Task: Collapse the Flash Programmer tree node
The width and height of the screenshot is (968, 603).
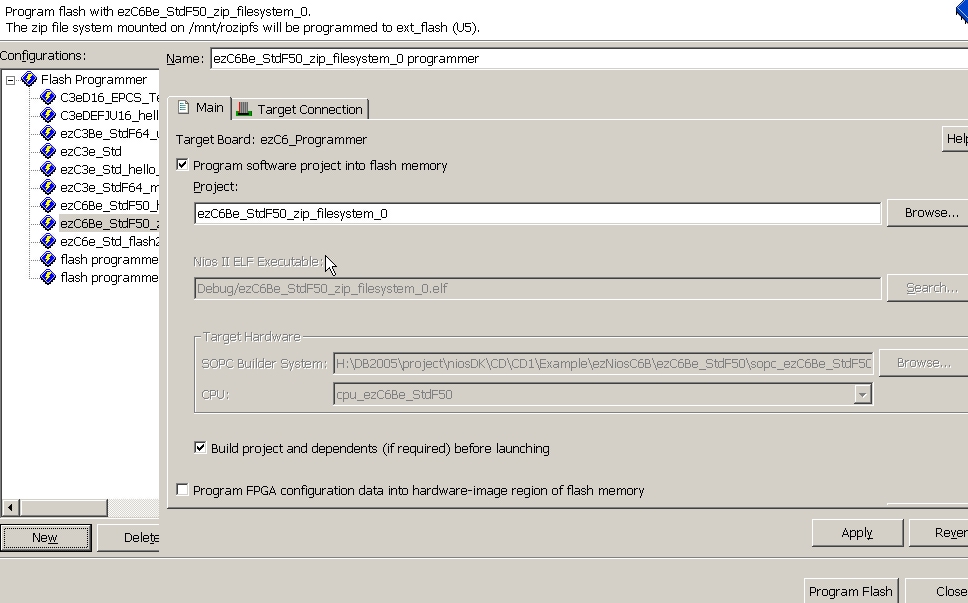Action: point(10,80)
